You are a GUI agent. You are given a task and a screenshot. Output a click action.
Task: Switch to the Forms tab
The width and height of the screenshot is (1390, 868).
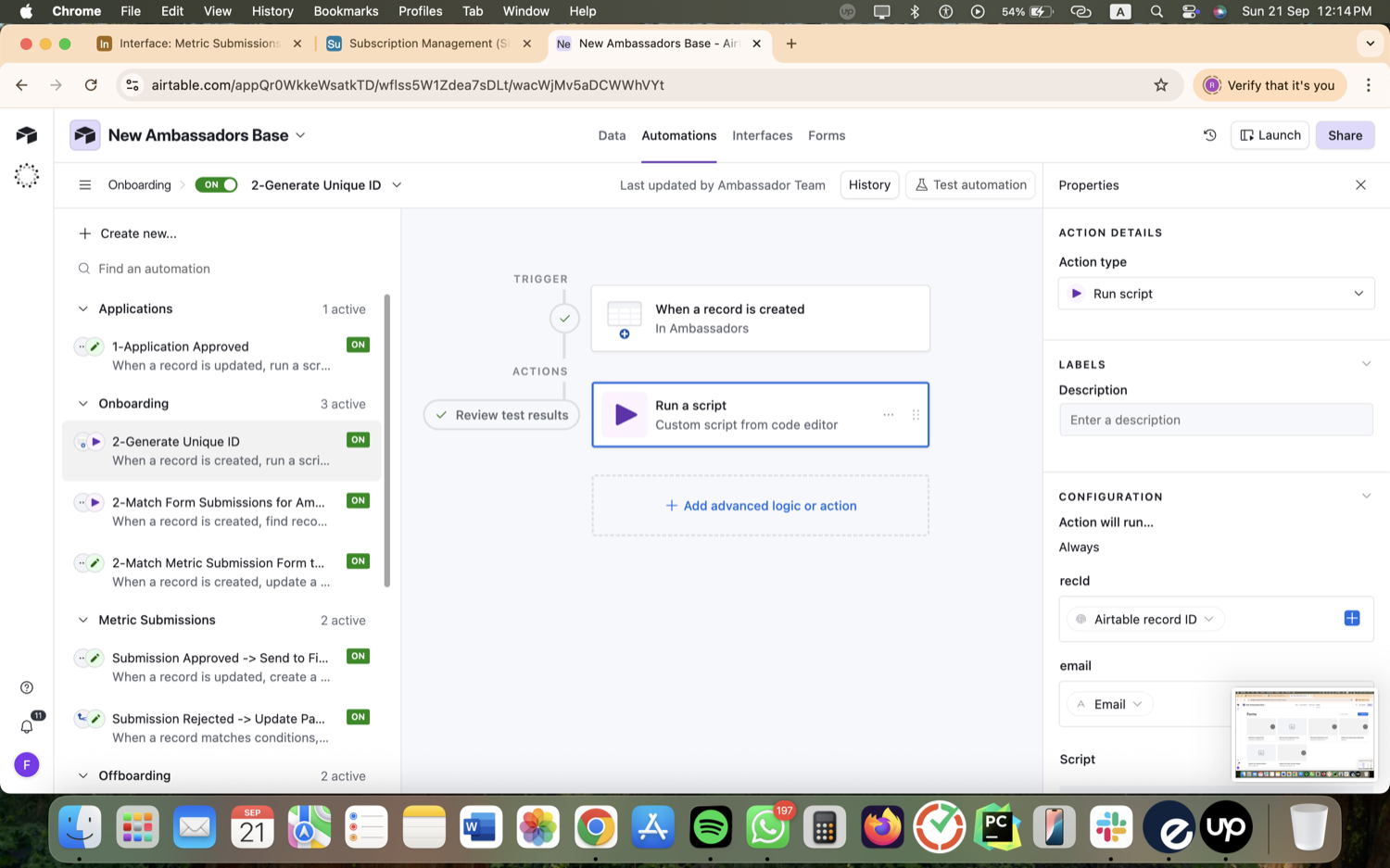pyautogui.click(x=827, y=135)
